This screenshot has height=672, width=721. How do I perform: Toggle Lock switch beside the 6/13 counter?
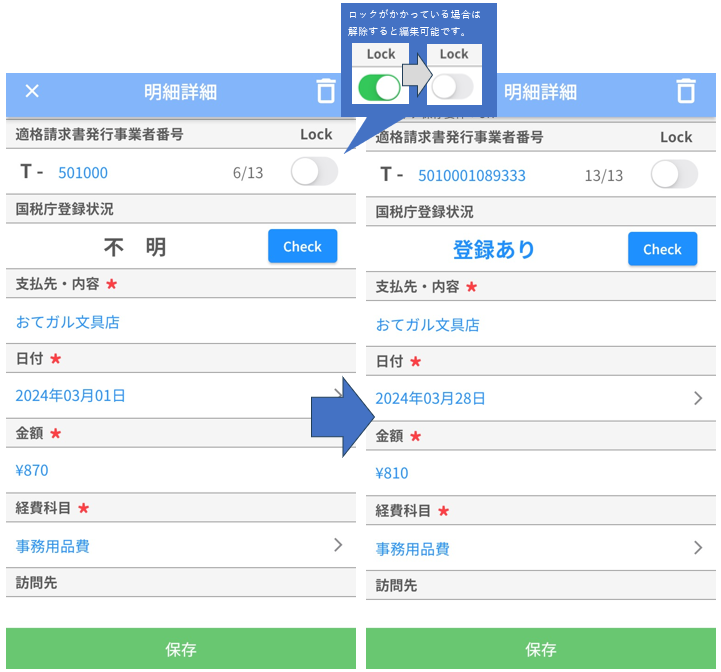(x=314, y=172)
